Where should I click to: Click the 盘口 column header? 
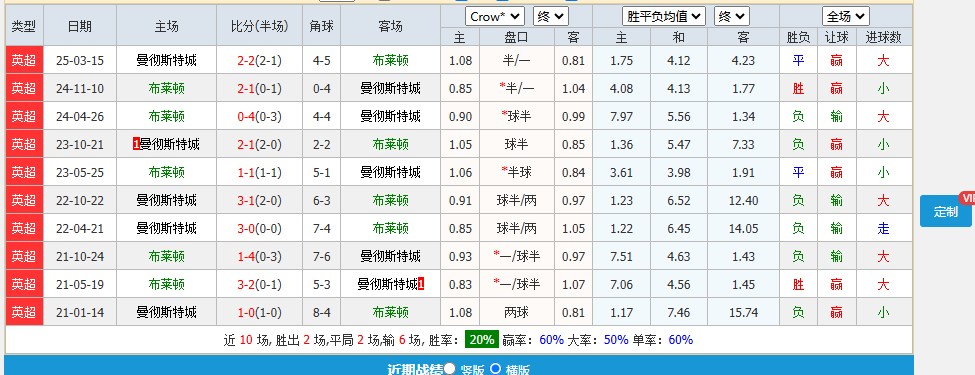tap(516, 37)
